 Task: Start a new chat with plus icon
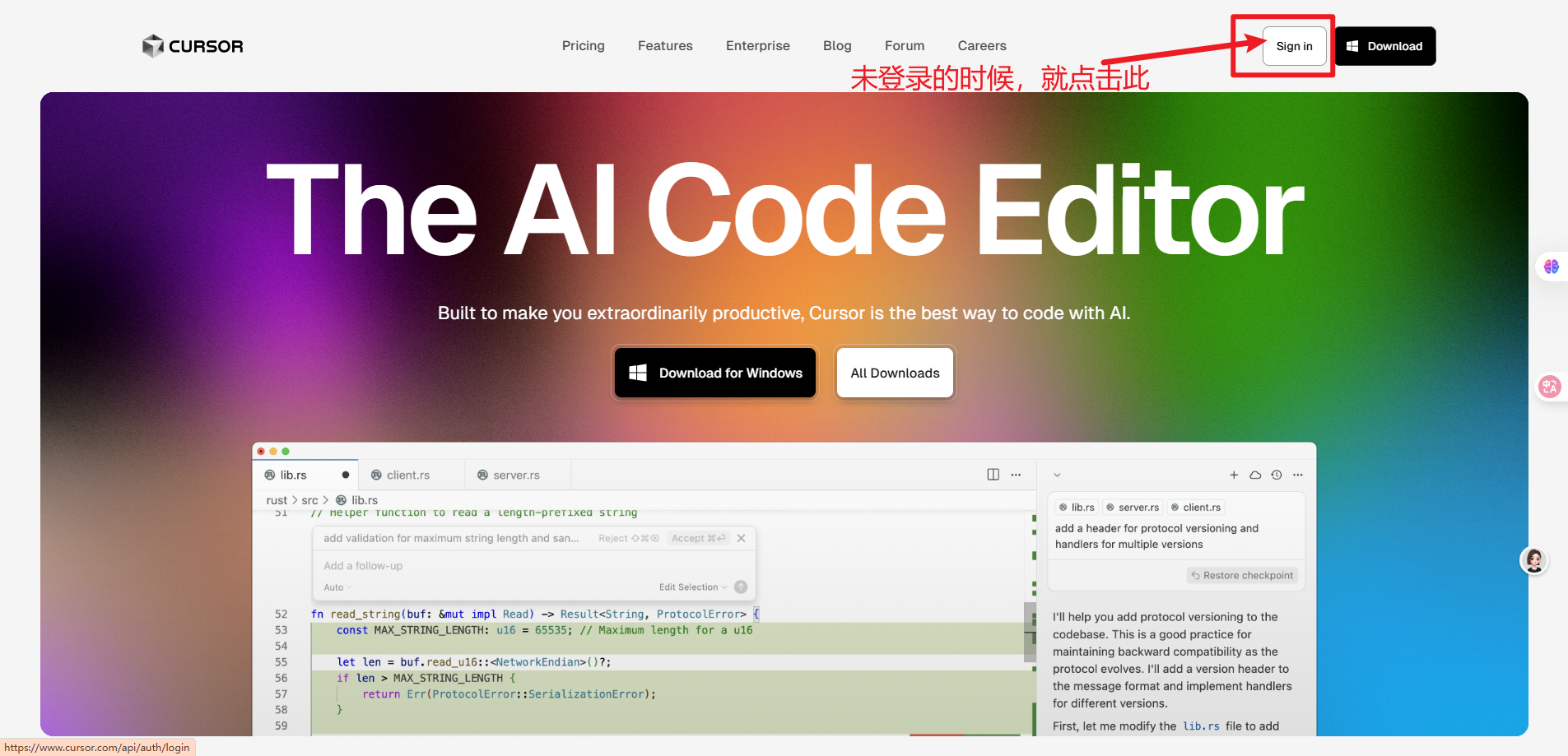[x=1234, y=475]
